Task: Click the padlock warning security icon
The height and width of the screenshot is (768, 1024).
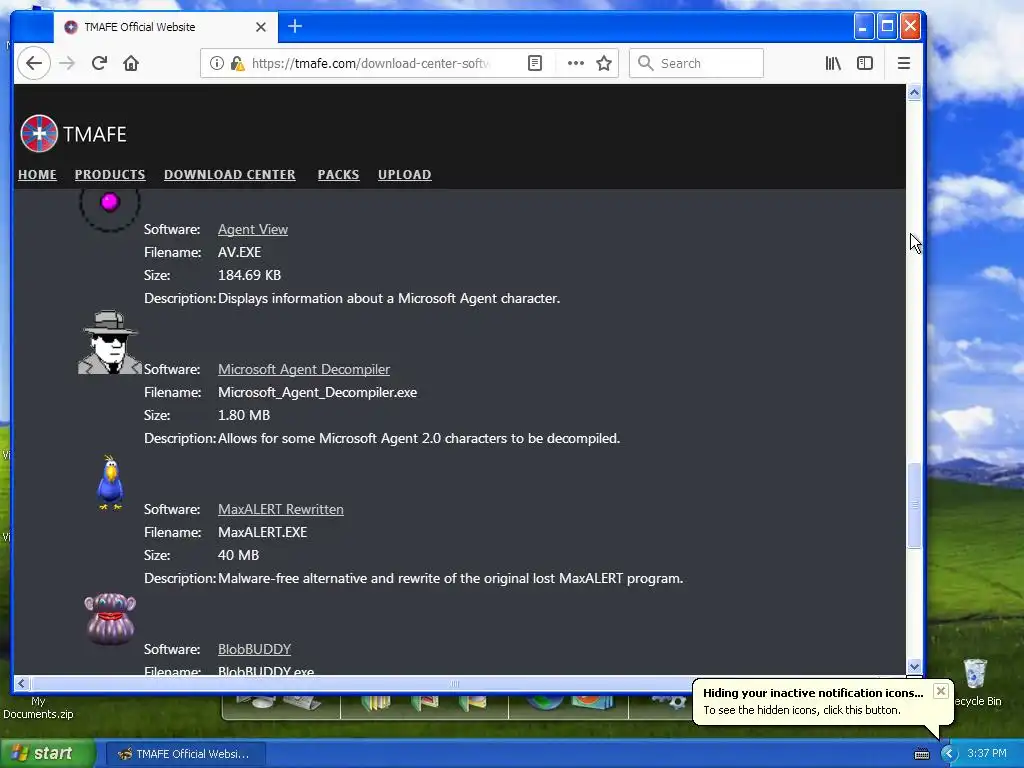Action: 238,63
